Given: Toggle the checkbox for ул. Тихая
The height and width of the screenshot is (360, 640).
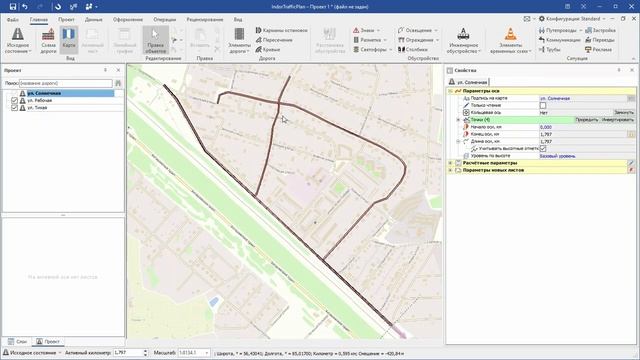Looking at the screenshot, I should (x=14, y=108).
